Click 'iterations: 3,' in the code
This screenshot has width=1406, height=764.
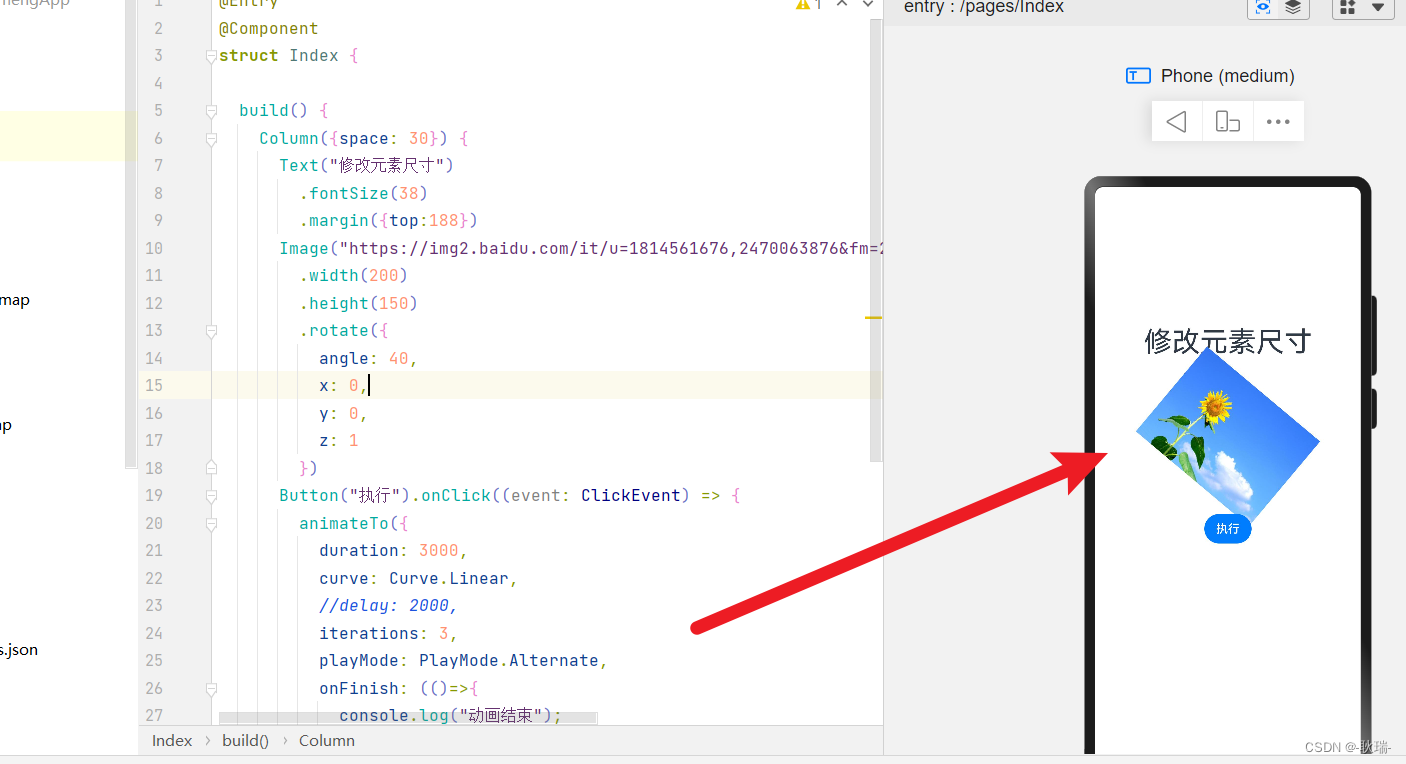388,633
